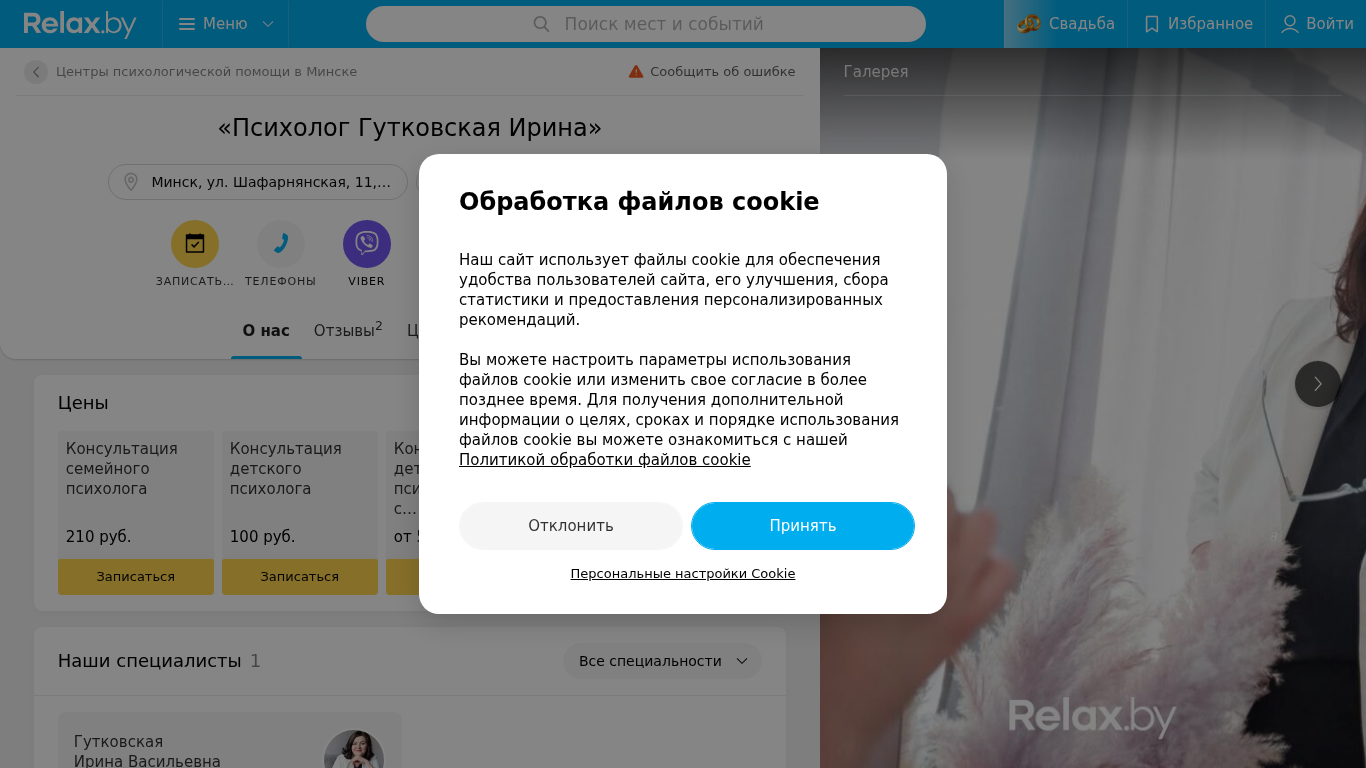Click Войти user icon to log in
This screenshot has width=1366, height=768.
(x=1317, y=24)
